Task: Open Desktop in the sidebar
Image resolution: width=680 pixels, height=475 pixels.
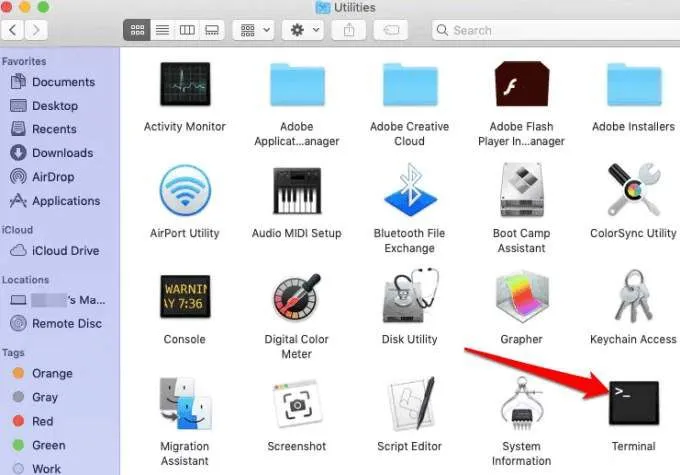Action: click(60, 105)
